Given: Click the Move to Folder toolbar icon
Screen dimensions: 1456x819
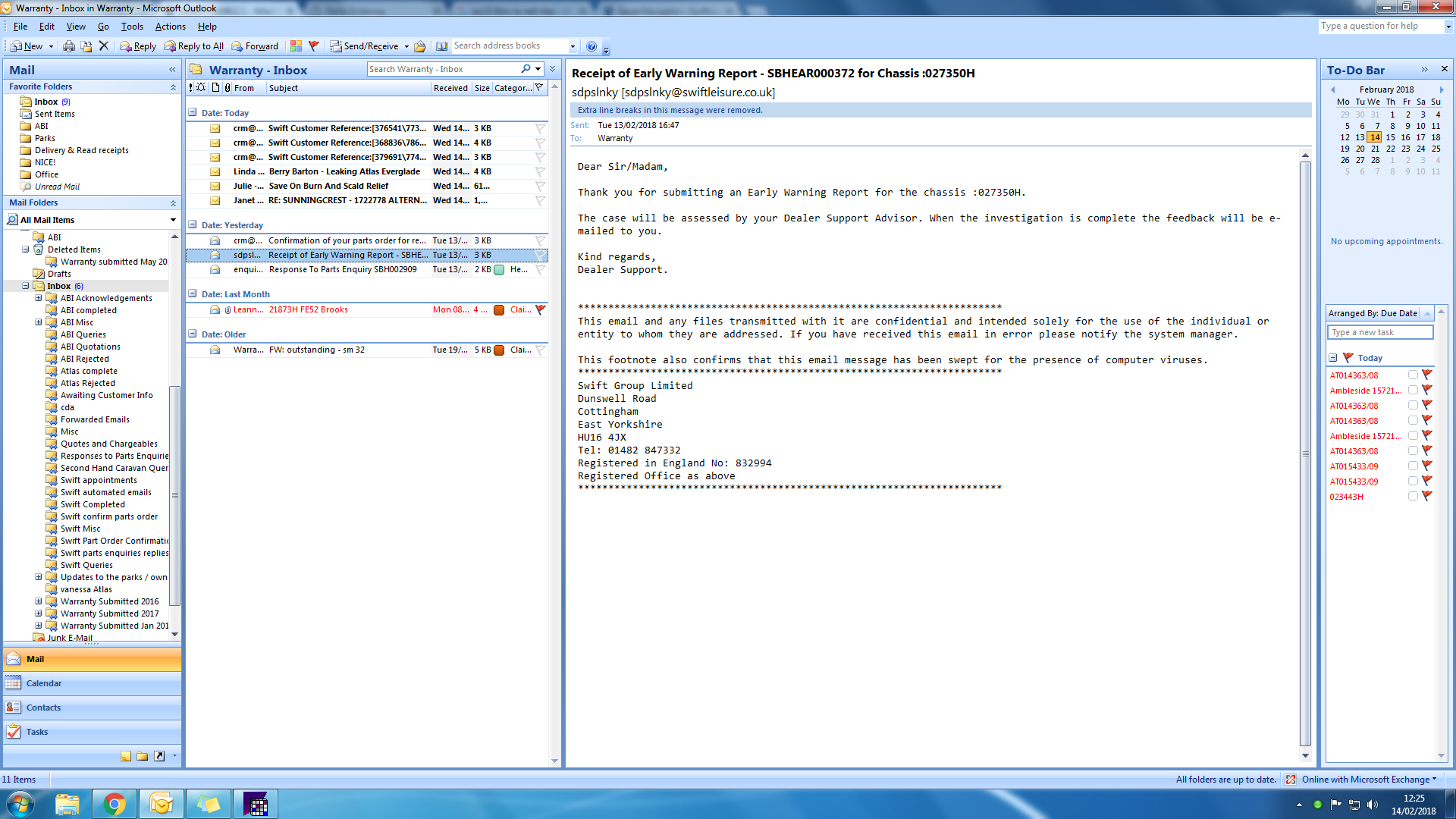Looking at the screenshot, I should tap(86, 46).
